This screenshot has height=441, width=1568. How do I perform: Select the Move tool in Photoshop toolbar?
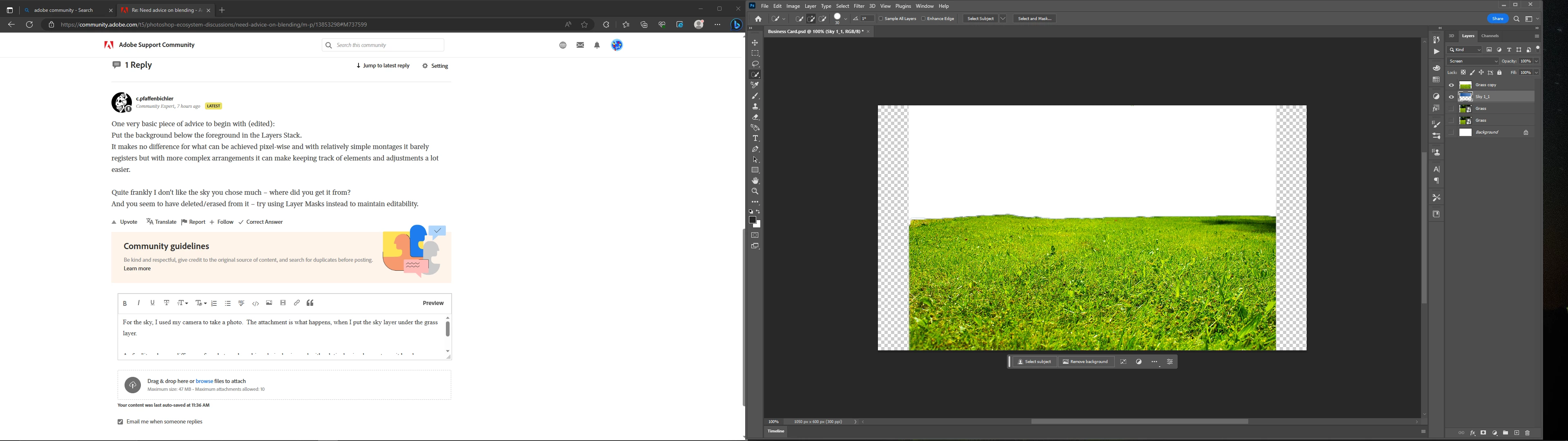[x=755, y=42]
